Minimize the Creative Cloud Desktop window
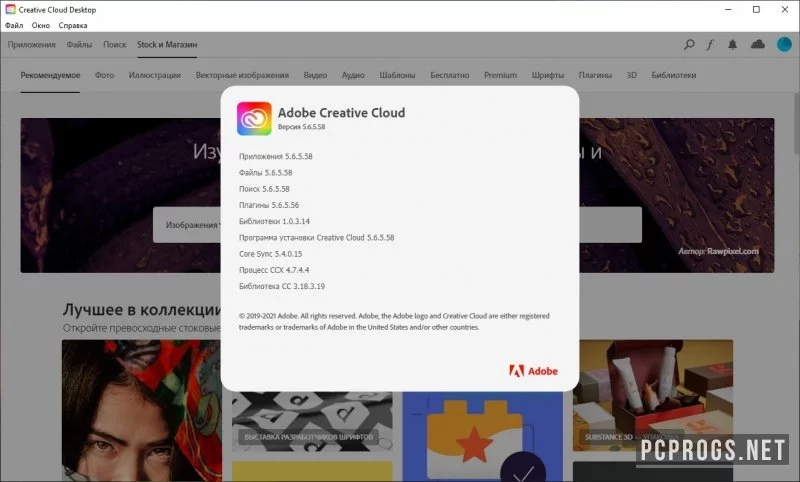 pyautogui.click(x=728, y=9)
